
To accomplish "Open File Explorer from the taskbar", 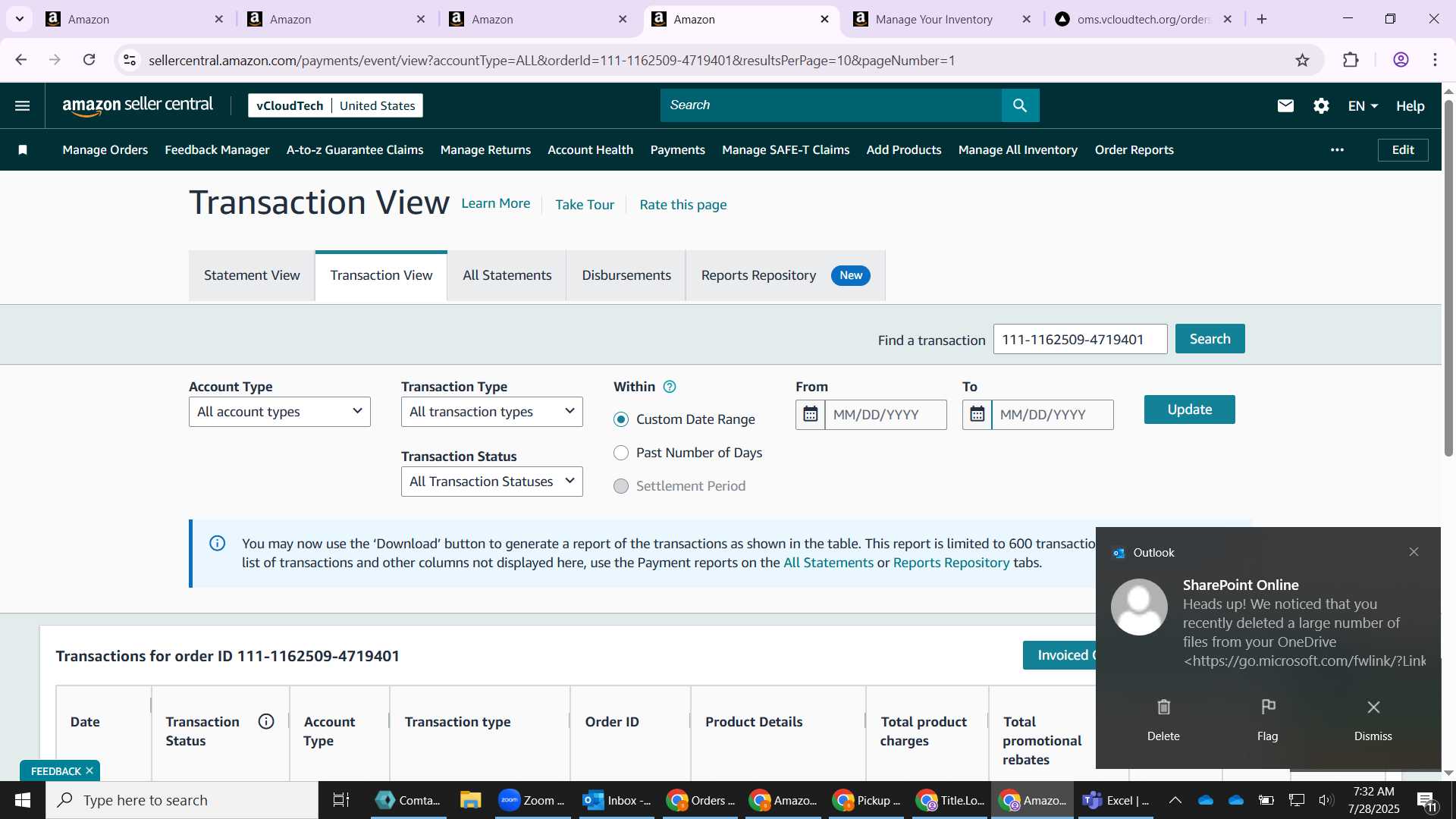I will coord(470,800).
